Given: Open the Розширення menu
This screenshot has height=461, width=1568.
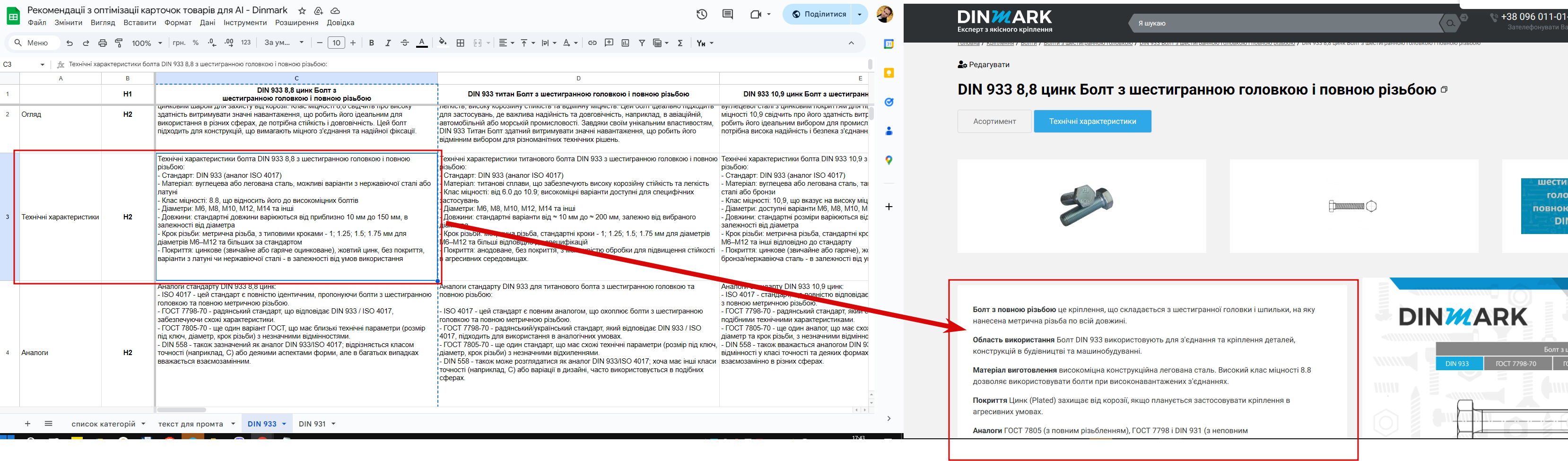Looking at the screenshot, I should pos(296,23).
